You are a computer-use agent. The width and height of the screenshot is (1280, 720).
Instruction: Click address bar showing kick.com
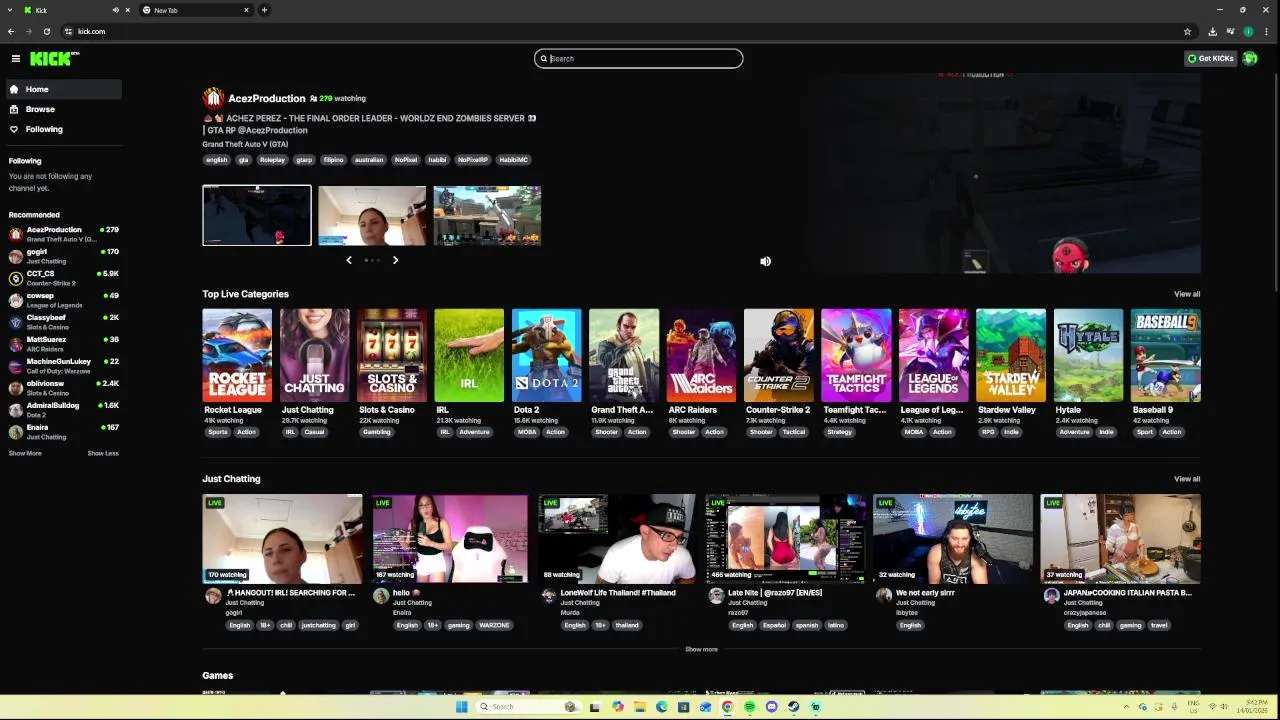(620, 31)
